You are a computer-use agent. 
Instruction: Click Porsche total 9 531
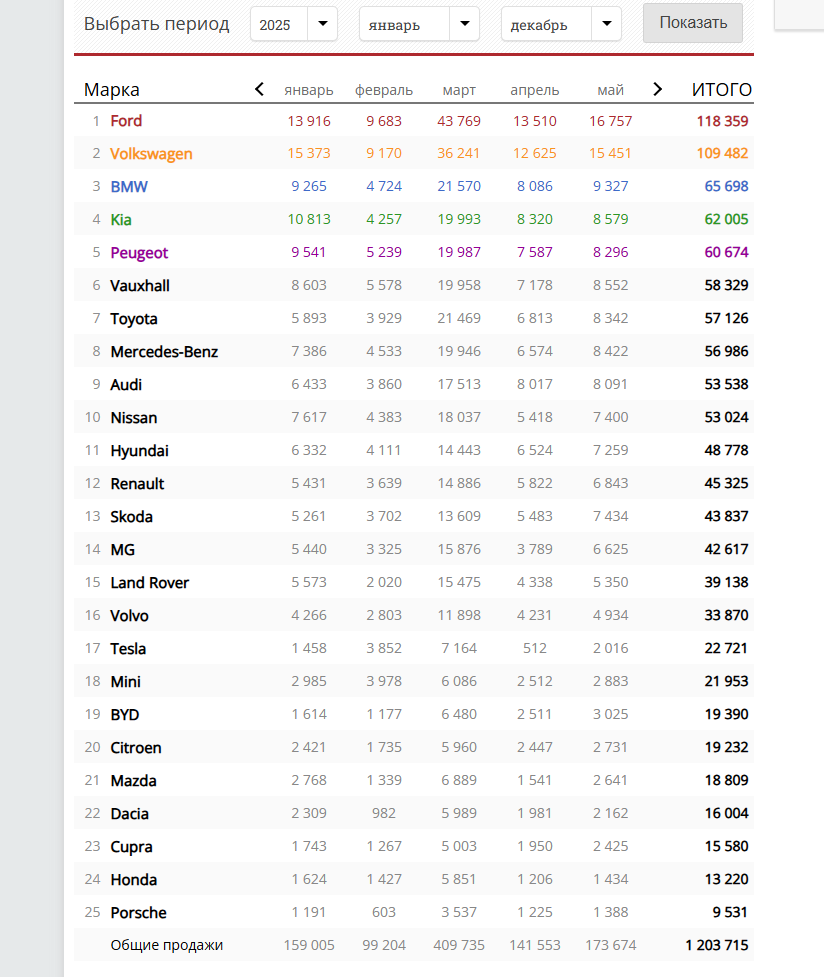[x=730, y=913]
